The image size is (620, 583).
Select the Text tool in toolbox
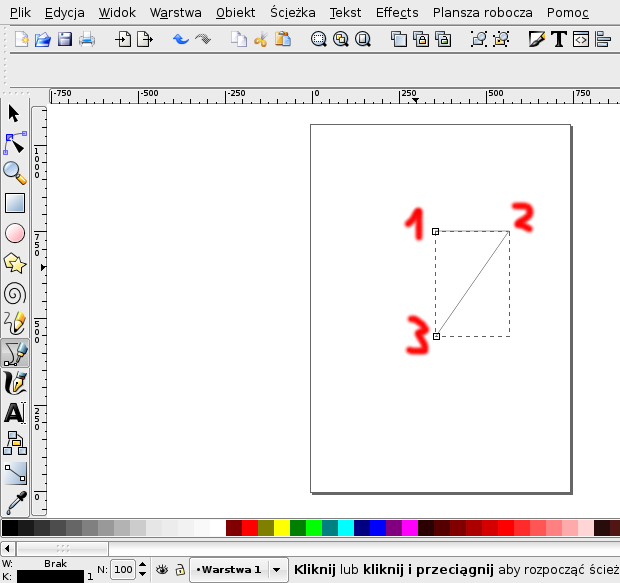pos(14,412)
